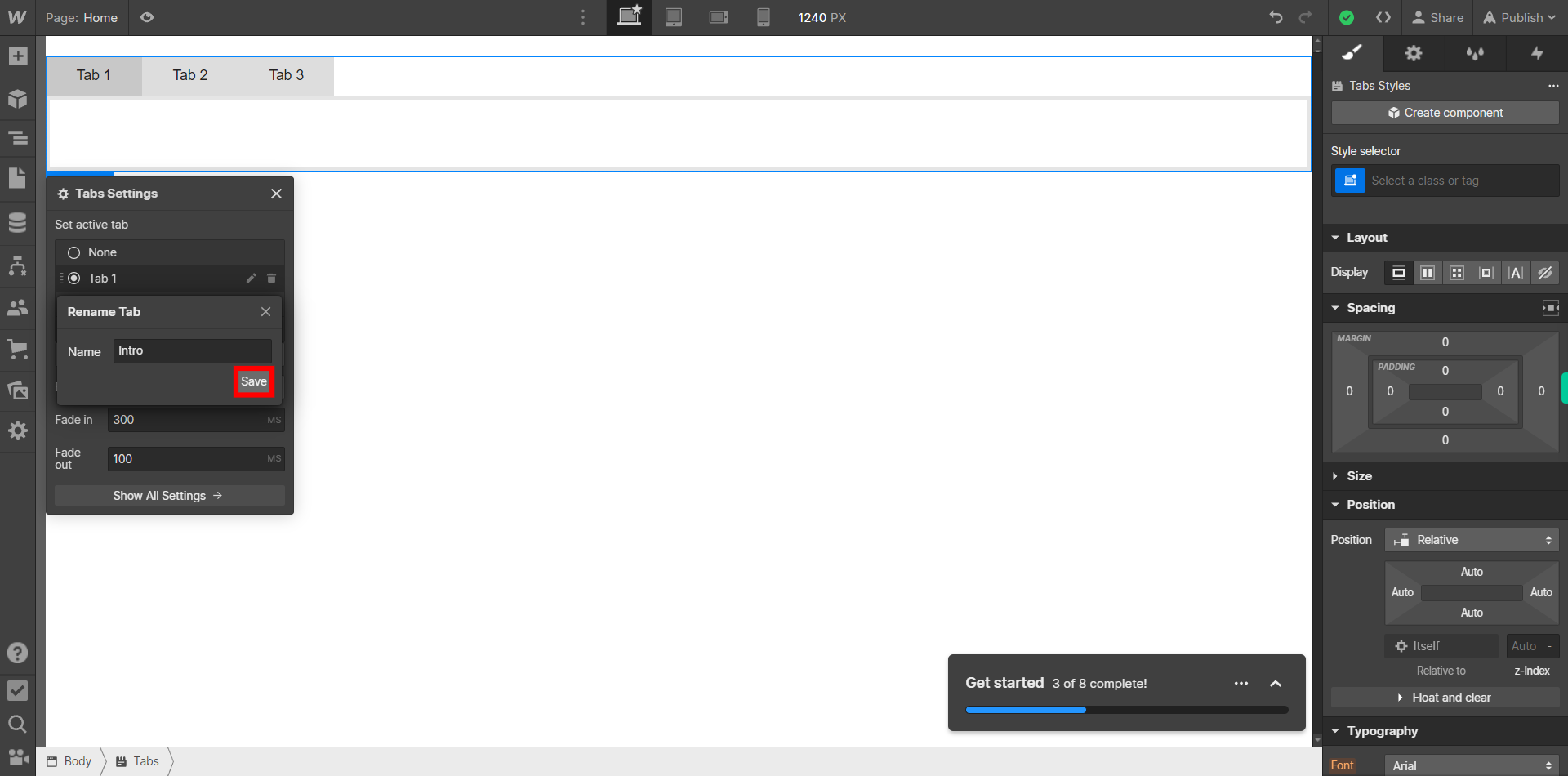1568x776 pixels.
Task: Switch to Style Manager drops tab
Action: click(1475, 53)
